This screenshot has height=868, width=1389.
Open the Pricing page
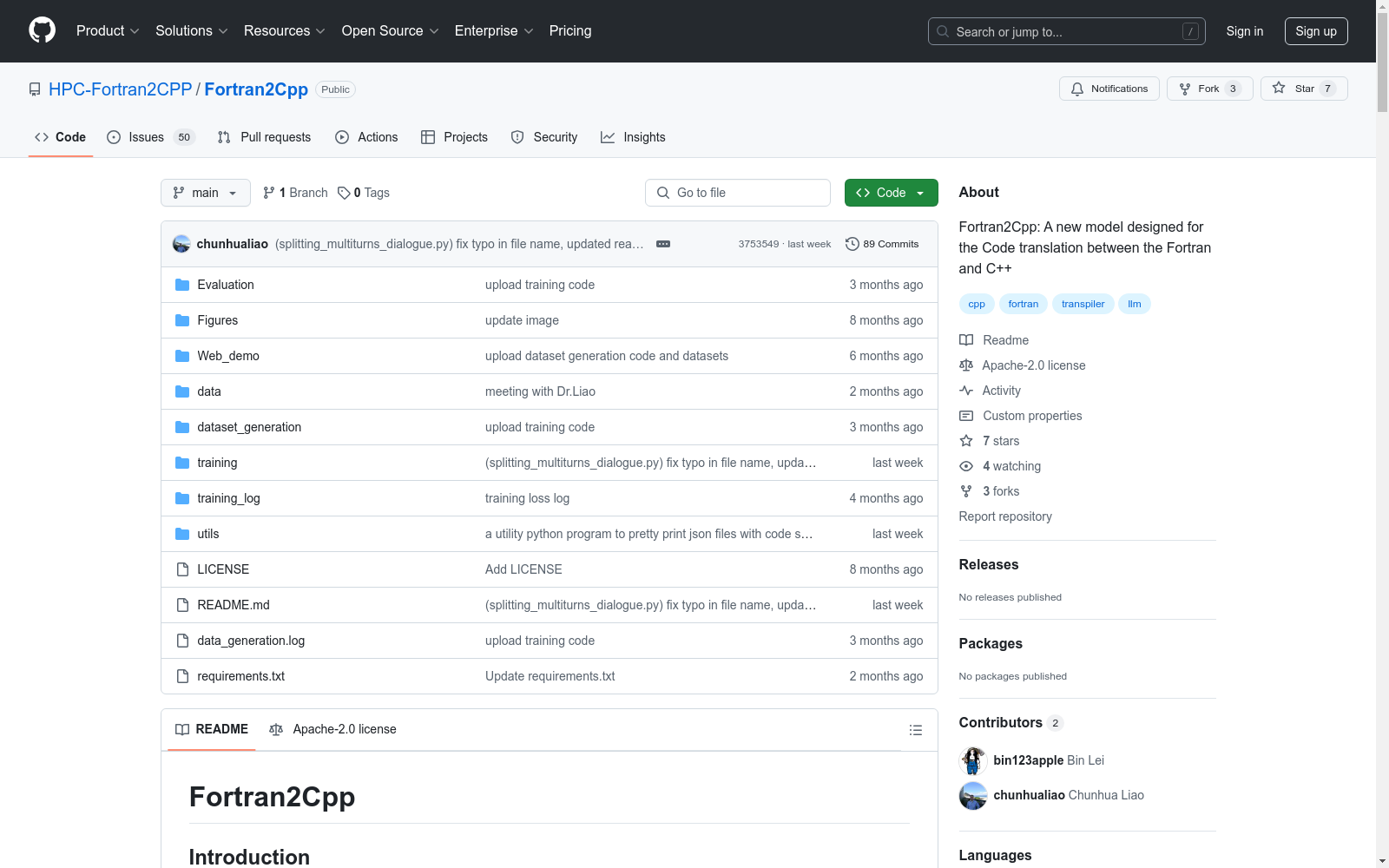[570, 31]
